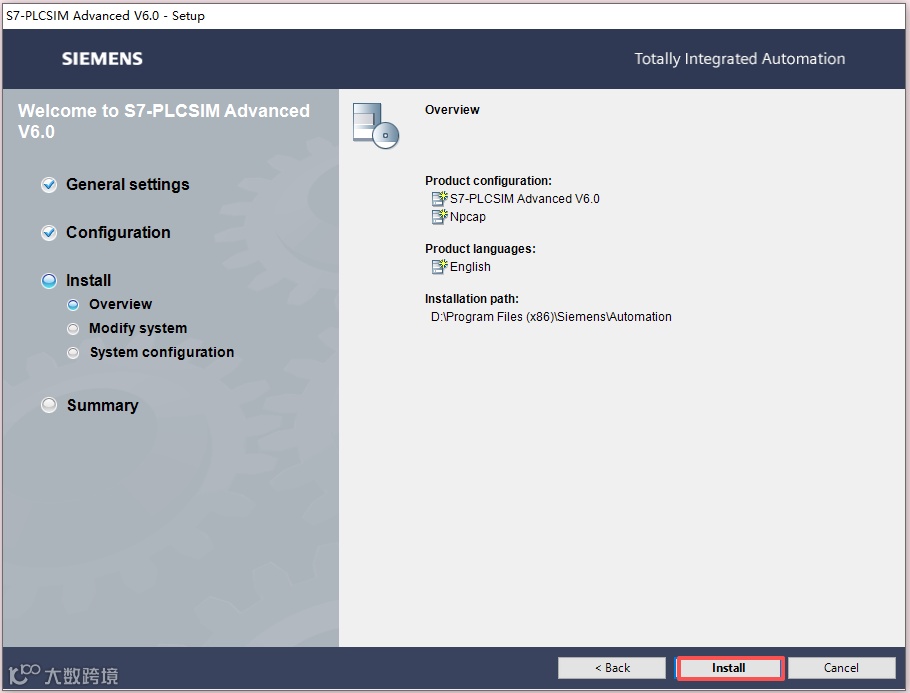Viewport: 910px width, 693px height.
Task: Go back with the < Back button
Action: pos(612,667)
